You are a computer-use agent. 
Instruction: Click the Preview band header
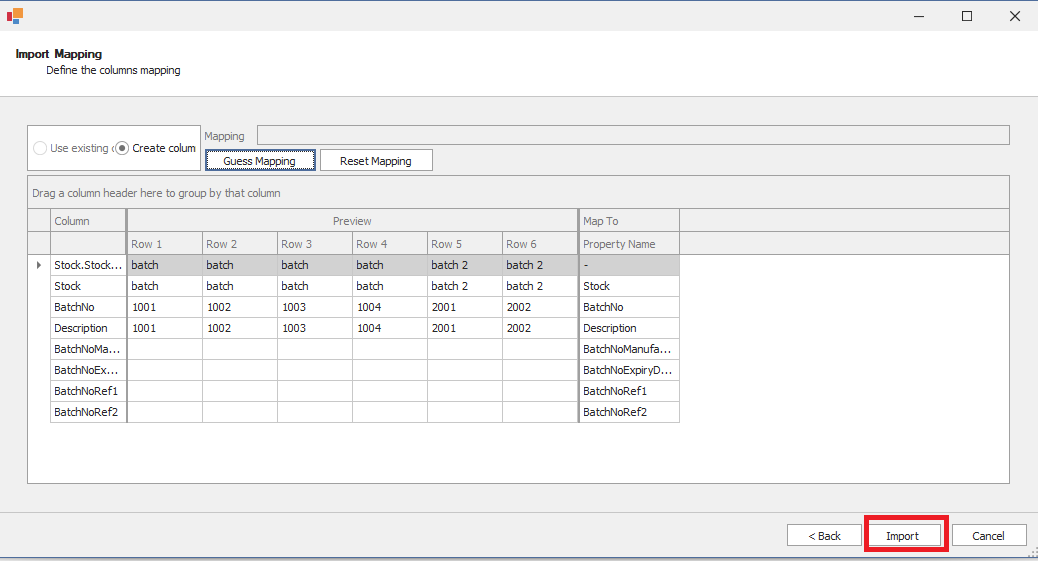(x=352, y=221)
